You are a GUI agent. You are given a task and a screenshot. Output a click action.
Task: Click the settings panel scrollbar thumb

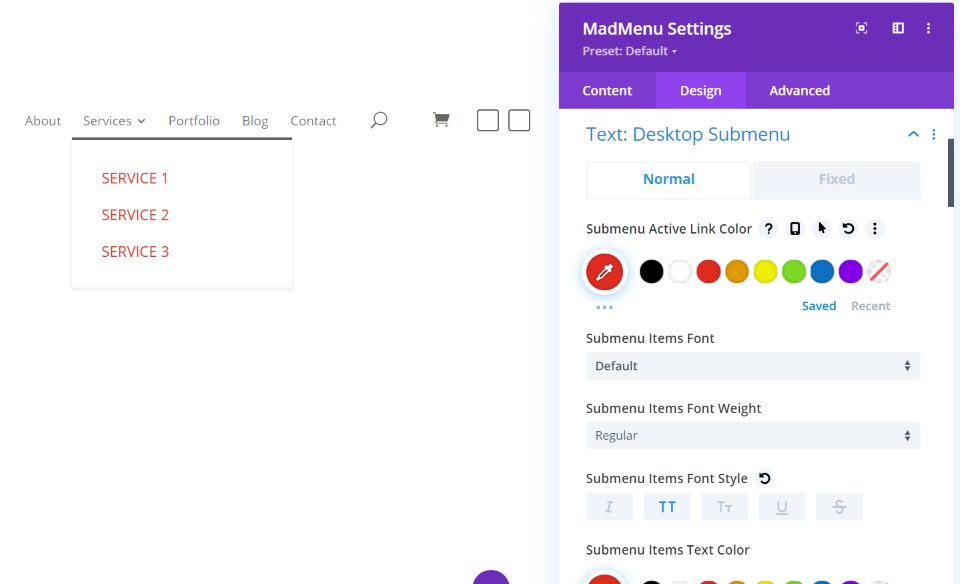coord(951,173)
